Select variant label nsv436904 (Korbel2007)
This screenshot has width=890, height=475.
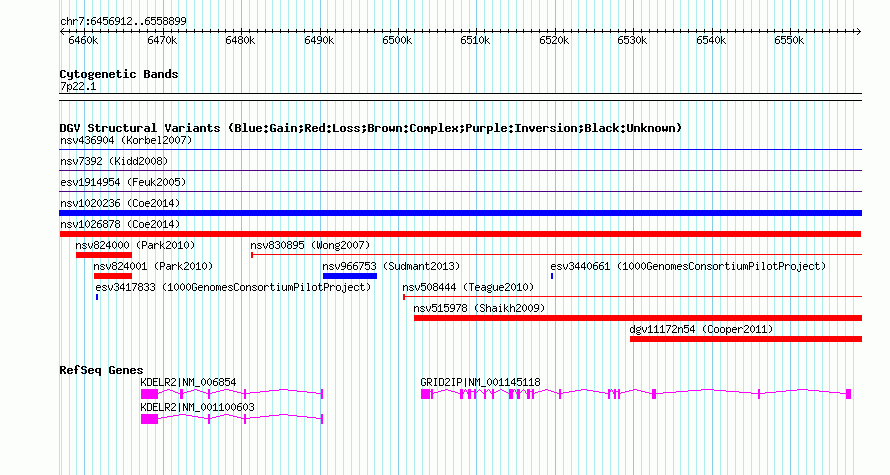click(x=126, y=140)
